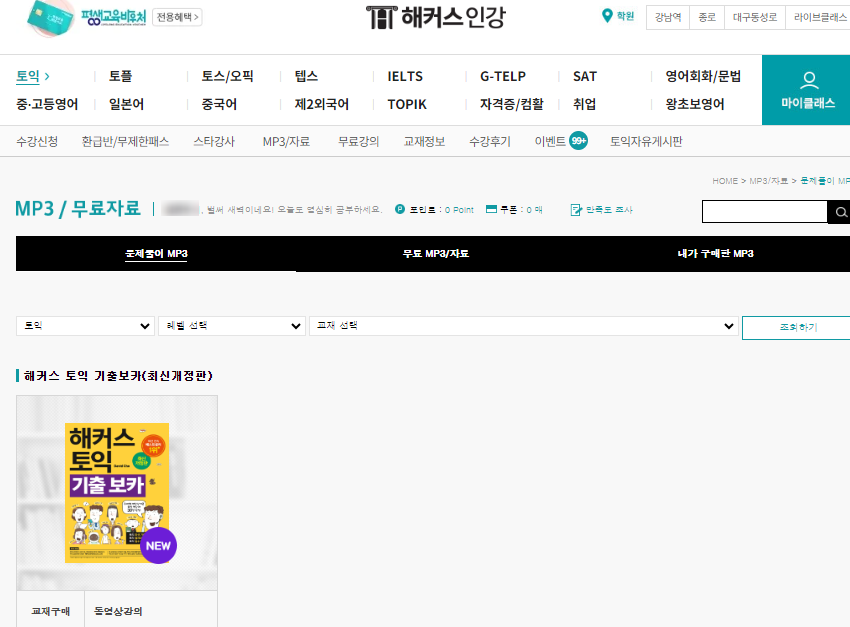
Task: Select IELTS category
Action: (x=405, y=76)
